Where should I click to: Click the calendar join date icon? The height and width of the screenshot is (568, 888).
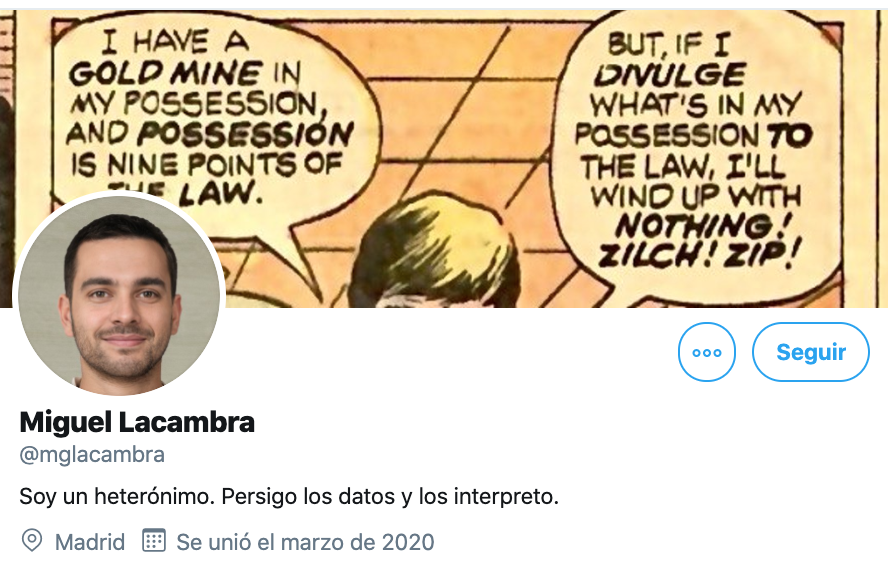click(x=153, y=540)
